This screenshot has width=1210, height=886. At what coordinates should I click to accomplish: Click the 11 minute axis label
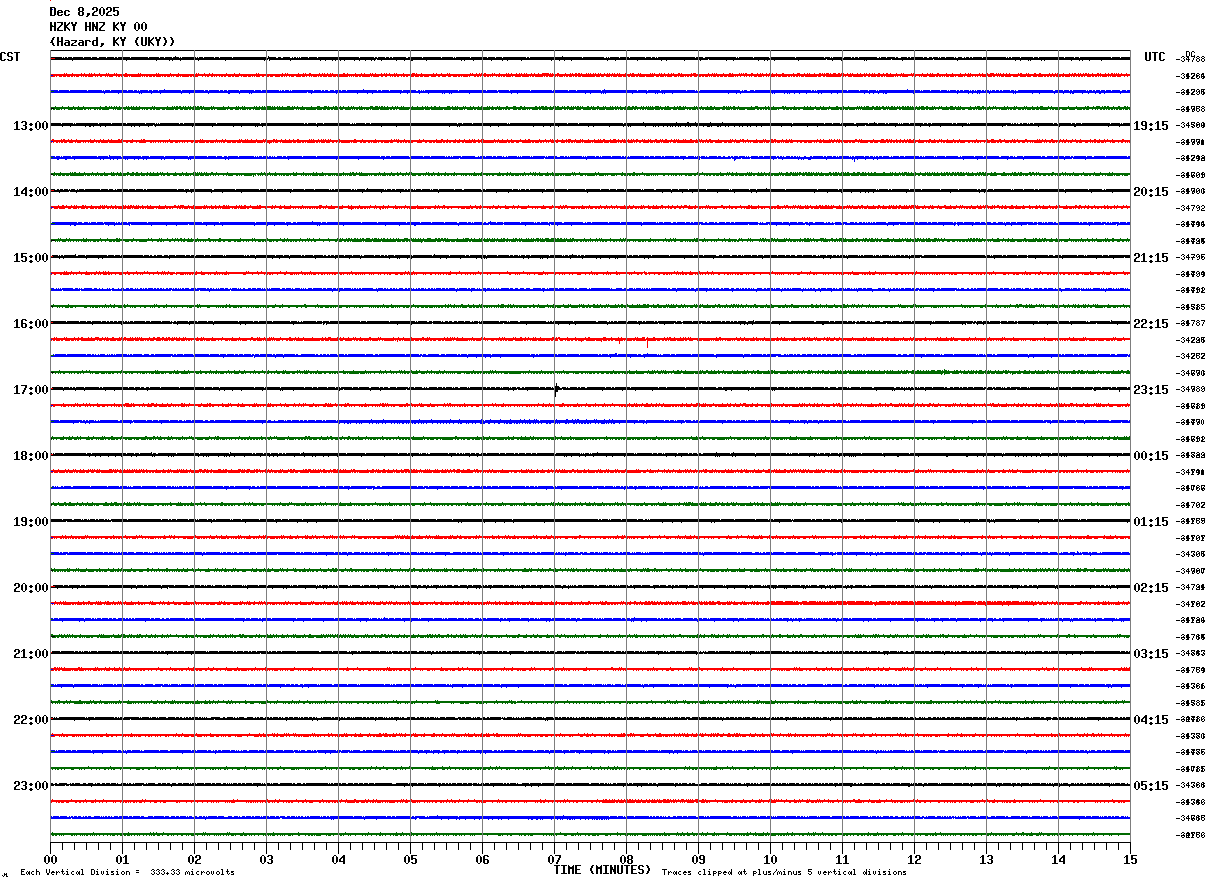tap(842, 859)
